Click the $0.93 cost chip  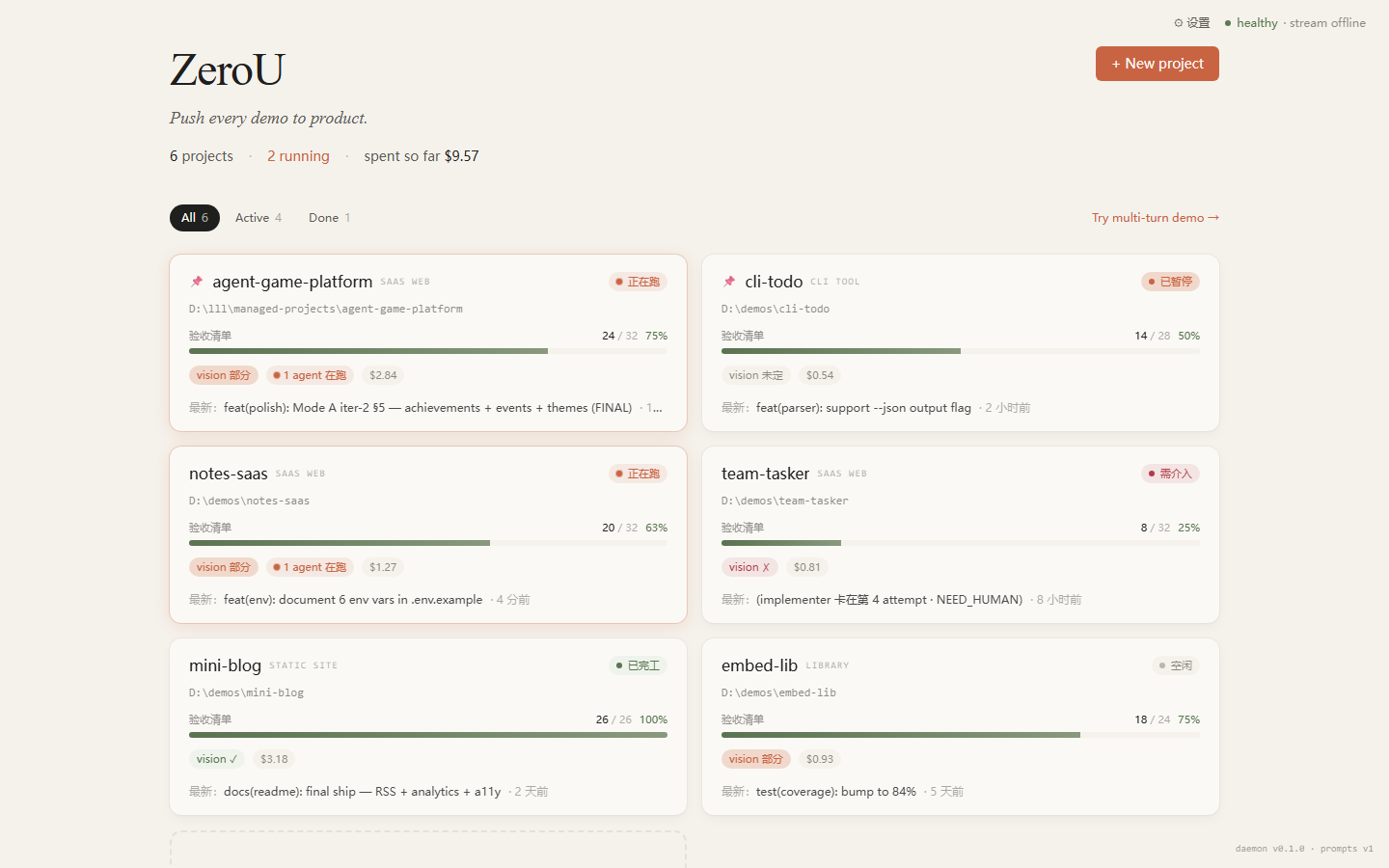pos(820,759)
